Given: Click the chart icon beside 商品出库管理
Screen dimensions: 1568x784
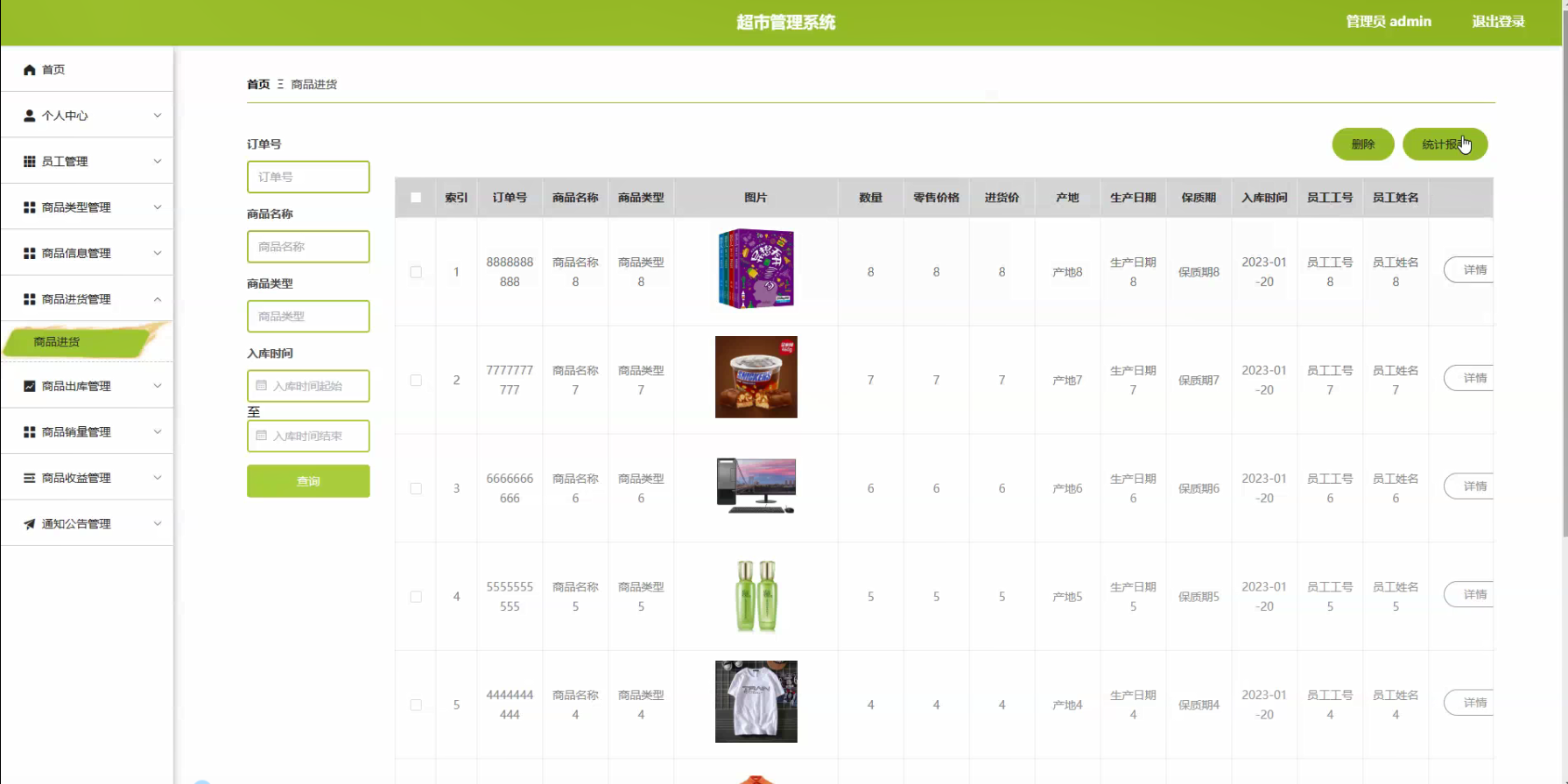Looking at the screenshot, I should pos(29,386).
